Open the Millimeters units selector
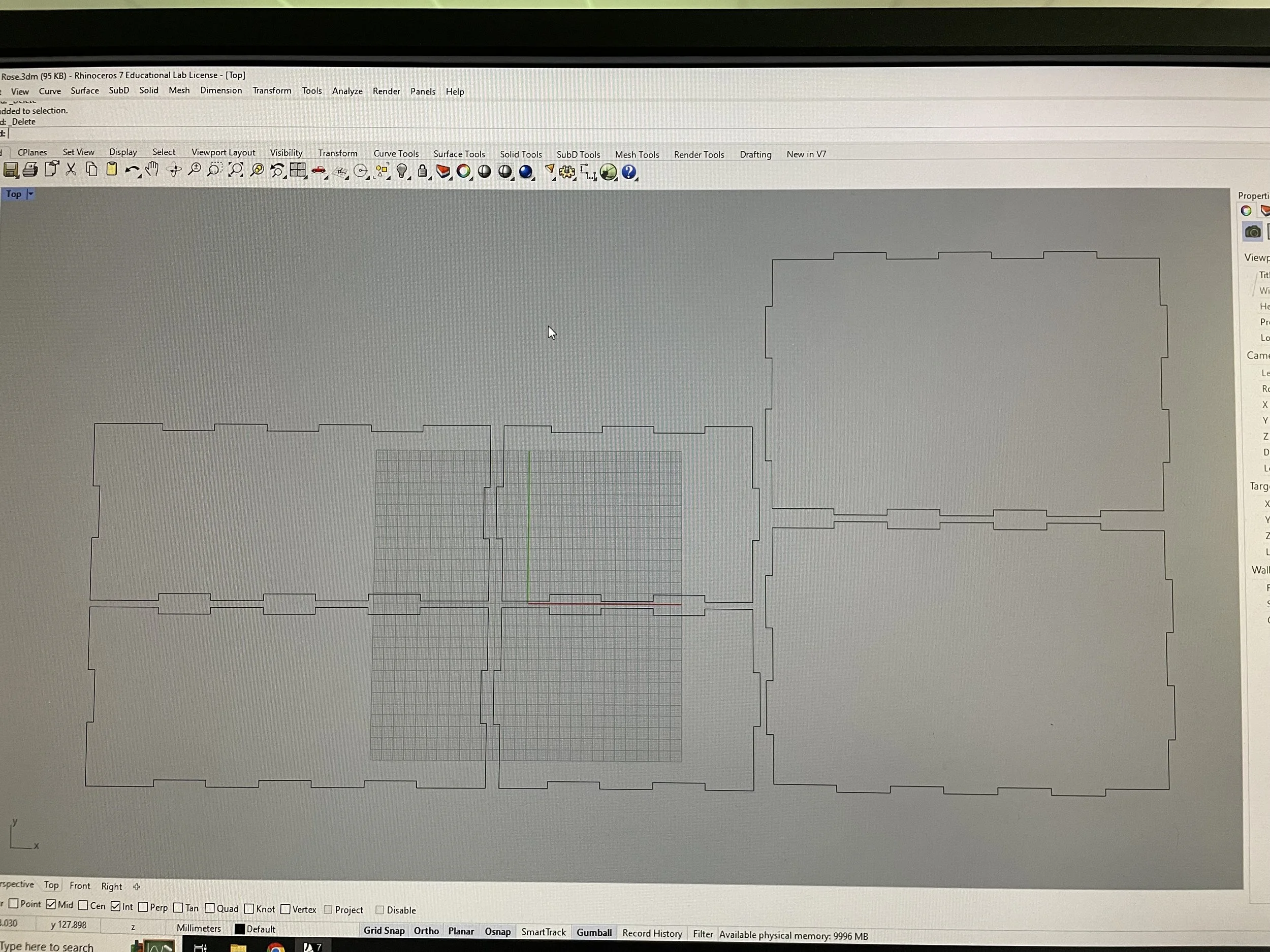This screenshot has width=1270, height=952. coord(199,928)
